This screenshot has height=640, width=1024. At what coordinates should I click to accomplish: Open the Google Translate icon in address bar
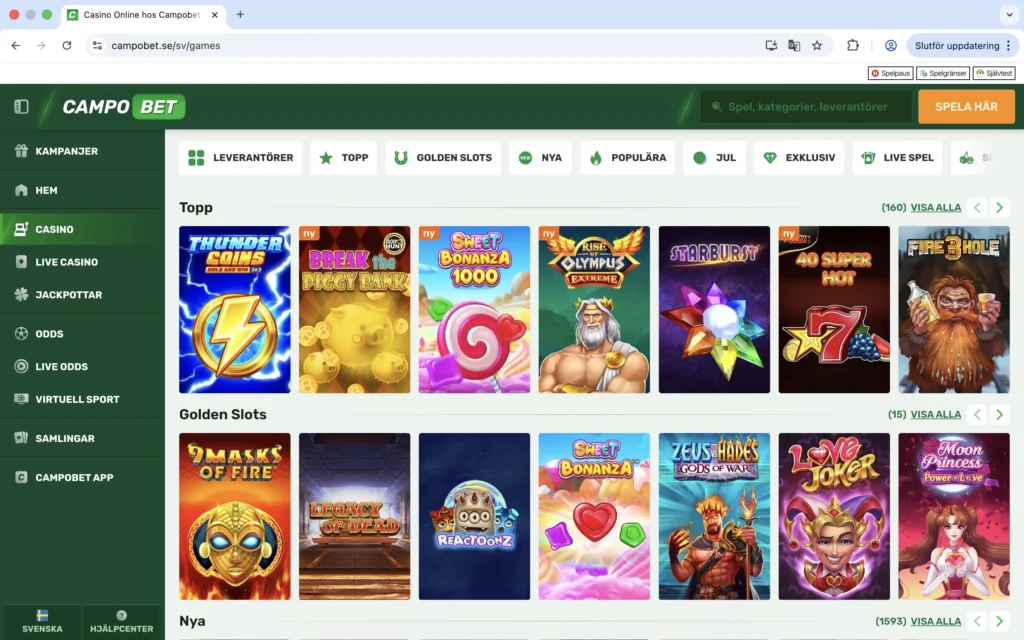point(793,45)
